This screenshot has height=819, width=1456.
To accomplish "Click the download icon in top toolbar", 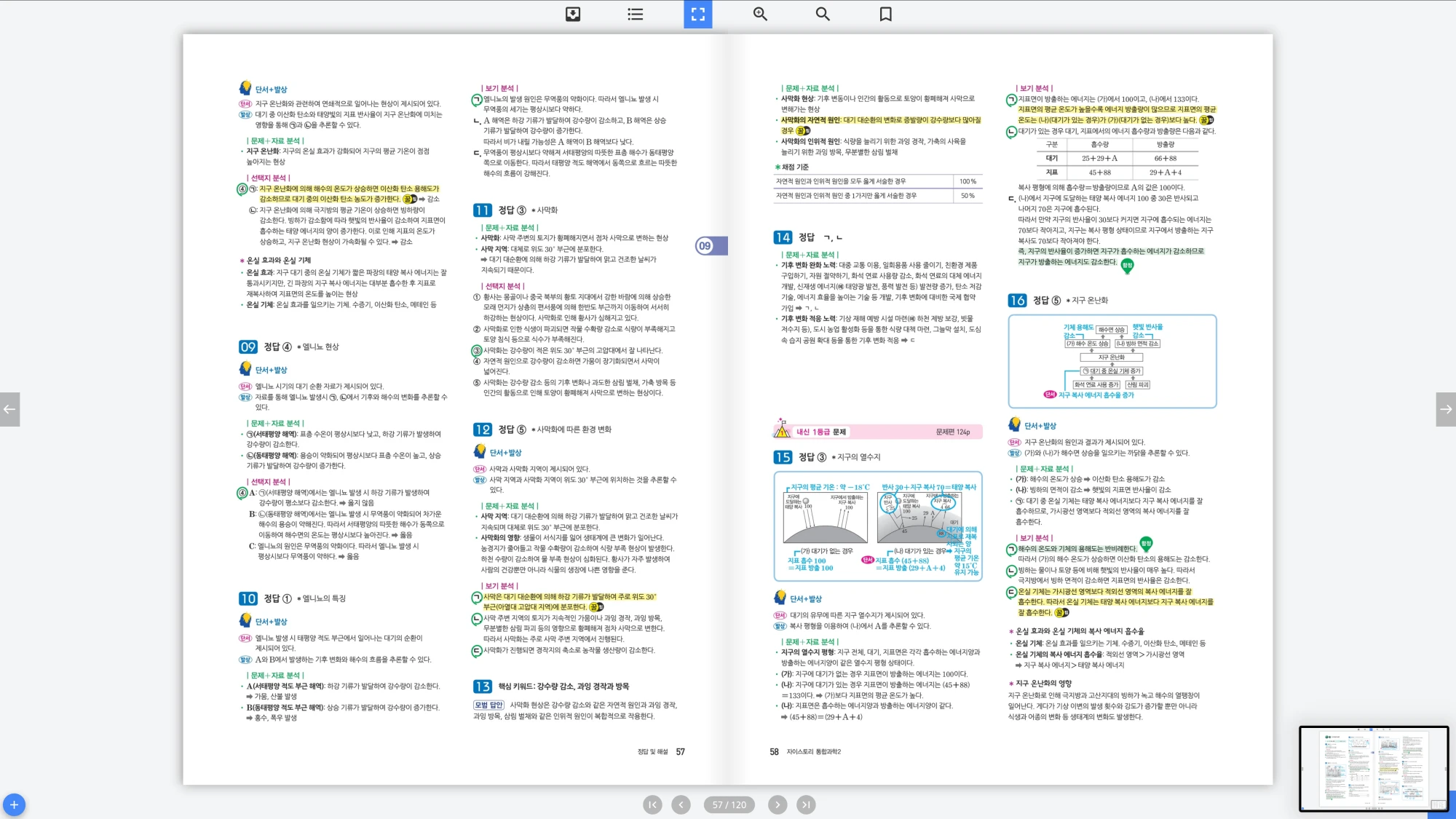I will point(573,14).
